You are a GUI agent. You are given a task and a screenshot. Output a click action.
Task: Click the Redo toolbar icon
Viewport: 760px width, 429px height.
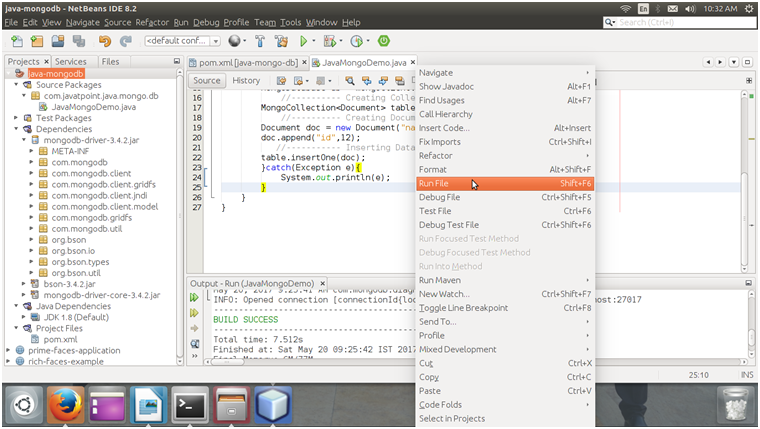pos(126,41)
